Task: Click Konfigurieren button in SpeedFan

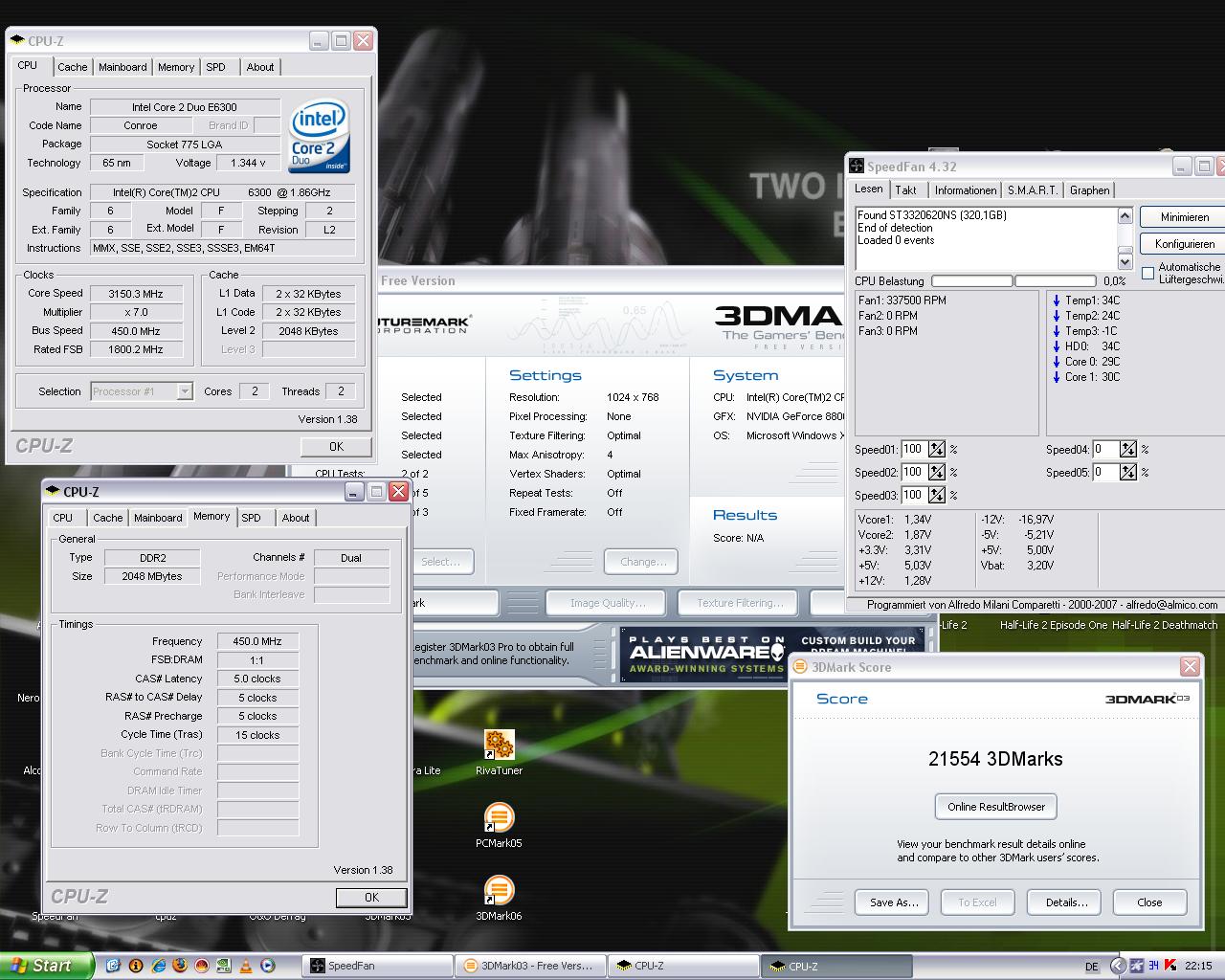Action: (x=1185, y=244)
